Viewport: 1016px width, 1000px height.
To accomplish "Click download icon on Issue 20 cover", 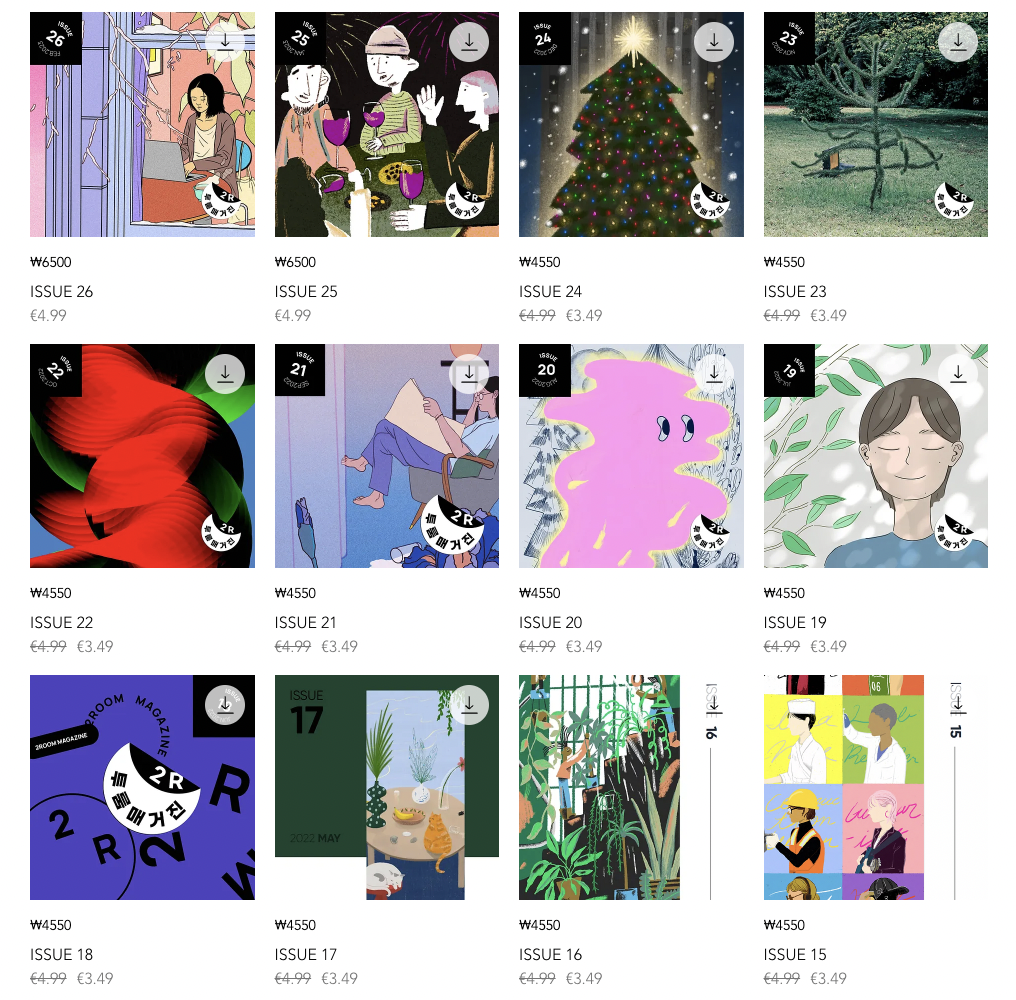I will [x=714, y=374].
